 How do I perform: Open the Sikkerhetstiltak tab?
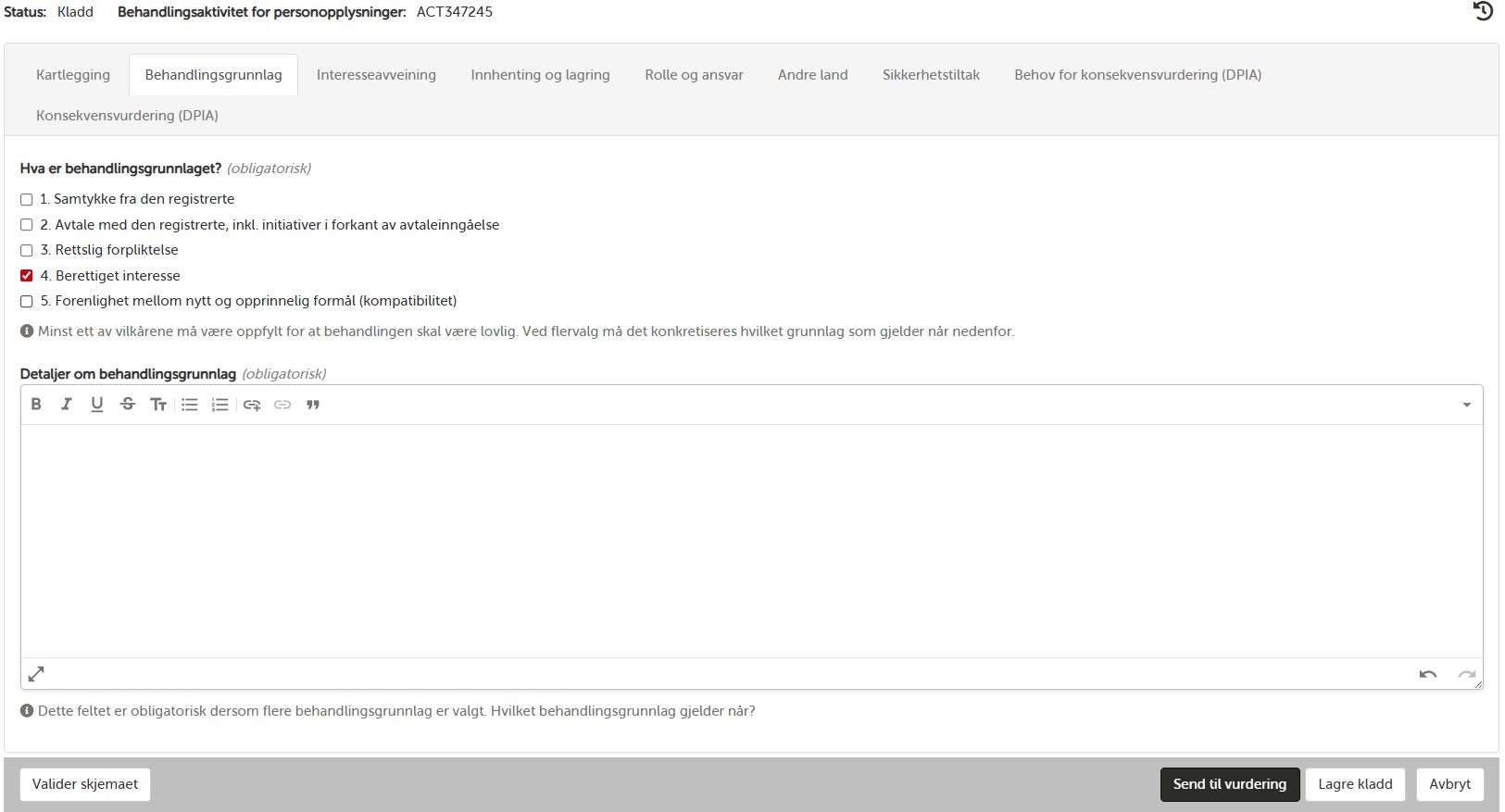pos(931,75)
